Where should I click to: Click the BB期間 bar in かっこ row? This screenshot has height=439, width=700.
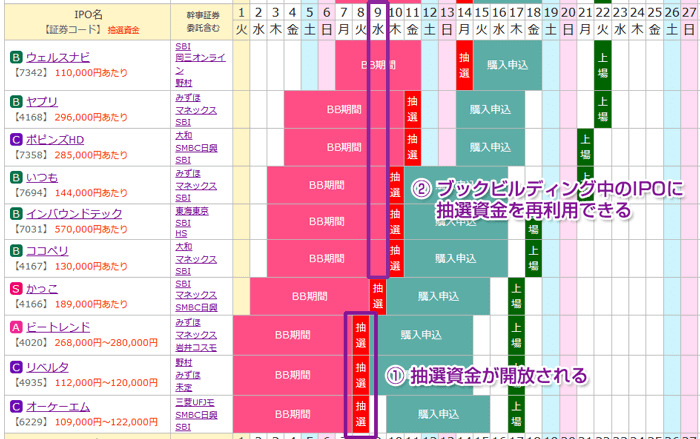pos(309,297)
